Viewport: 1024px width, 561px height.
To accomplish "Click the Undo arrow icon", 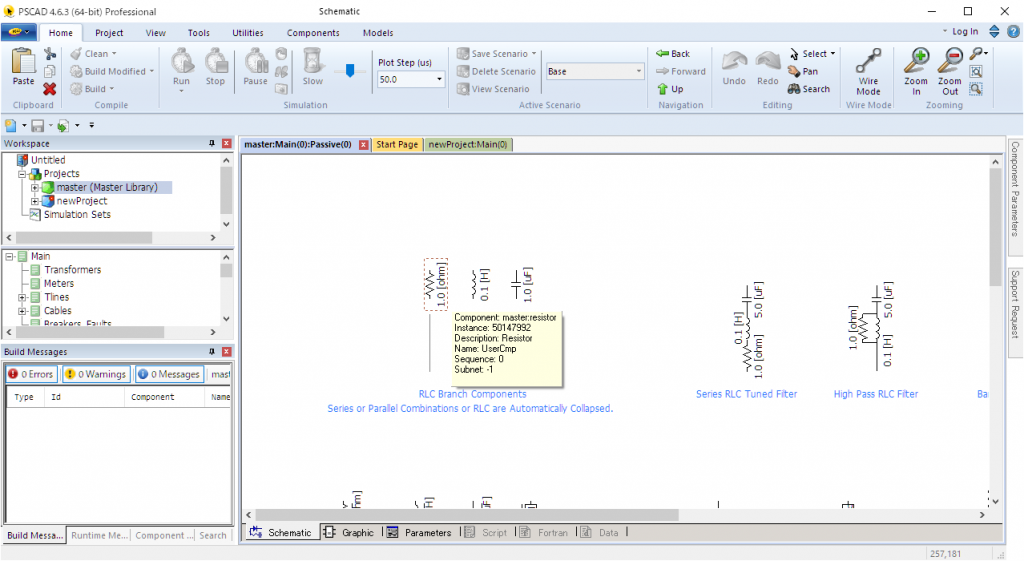I will (734, 66).
